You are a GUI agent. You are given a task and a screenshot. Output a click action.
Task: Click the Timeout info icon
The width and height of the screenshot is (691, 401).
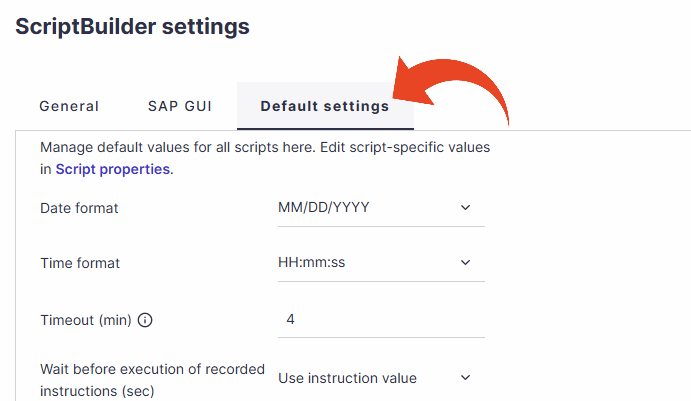145,320
